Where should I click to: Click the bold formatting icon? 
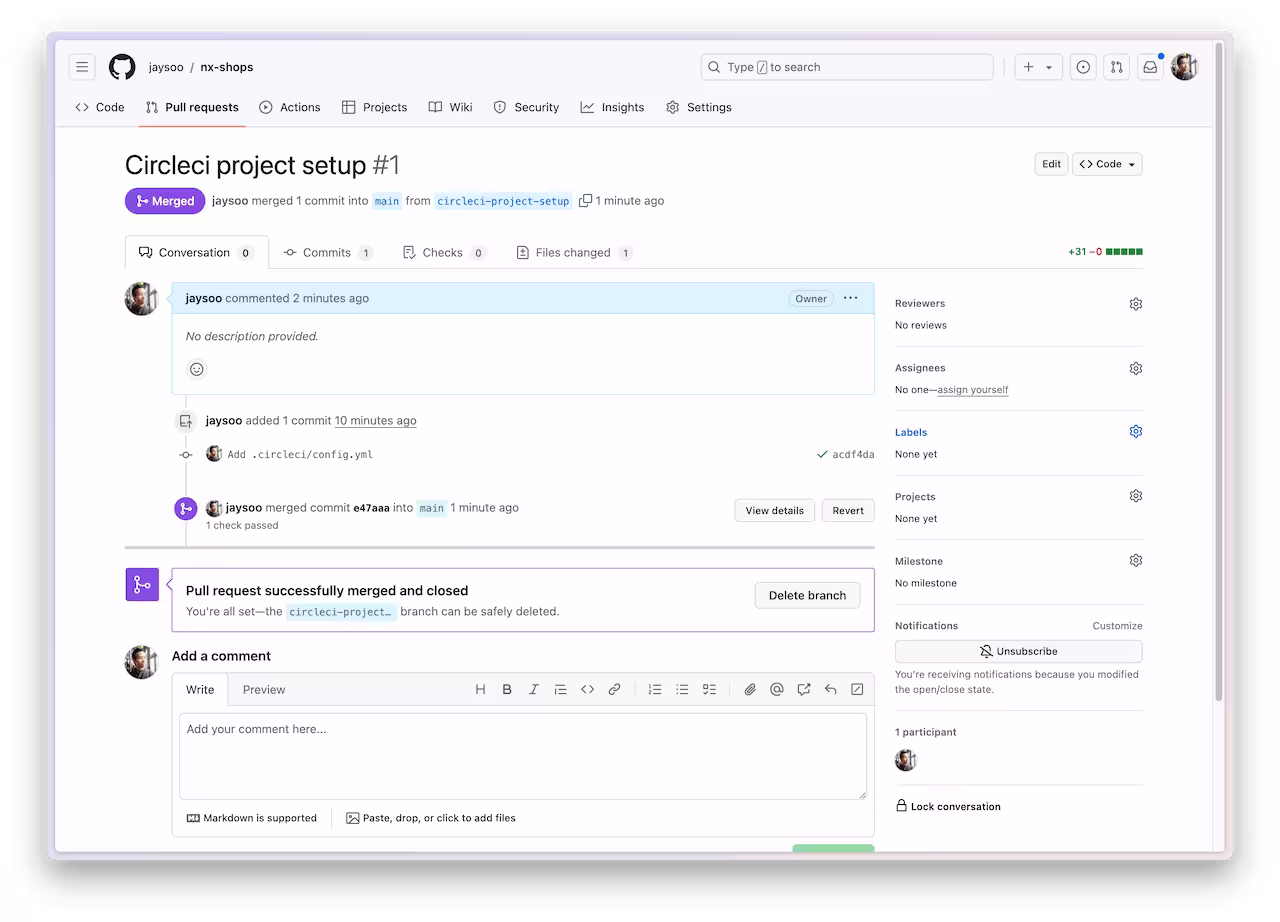(507, 689)
